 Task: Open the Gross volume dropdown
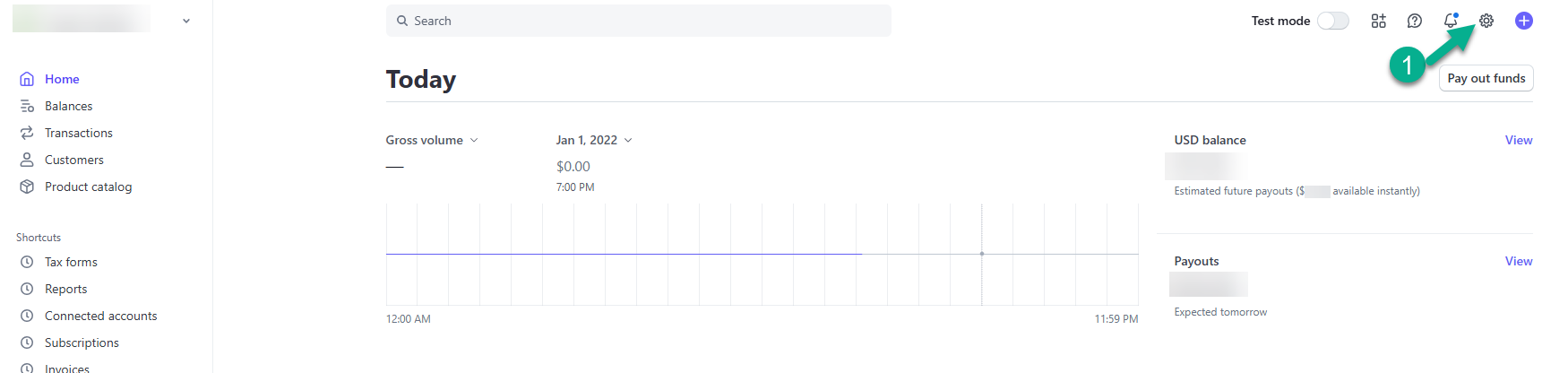[432, 140]
